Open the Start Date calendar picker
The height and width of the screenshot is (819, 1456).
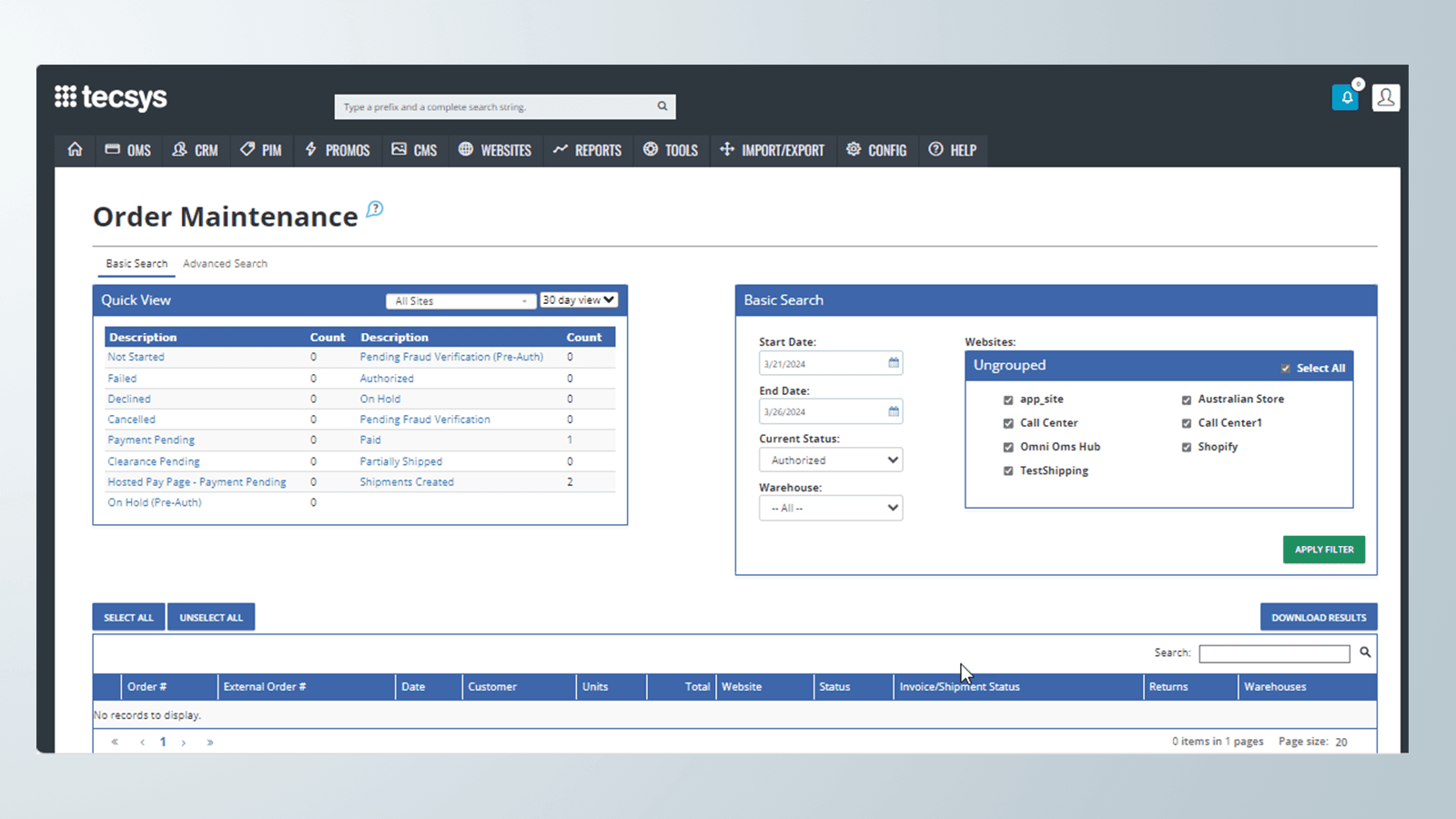coord(894,363)
